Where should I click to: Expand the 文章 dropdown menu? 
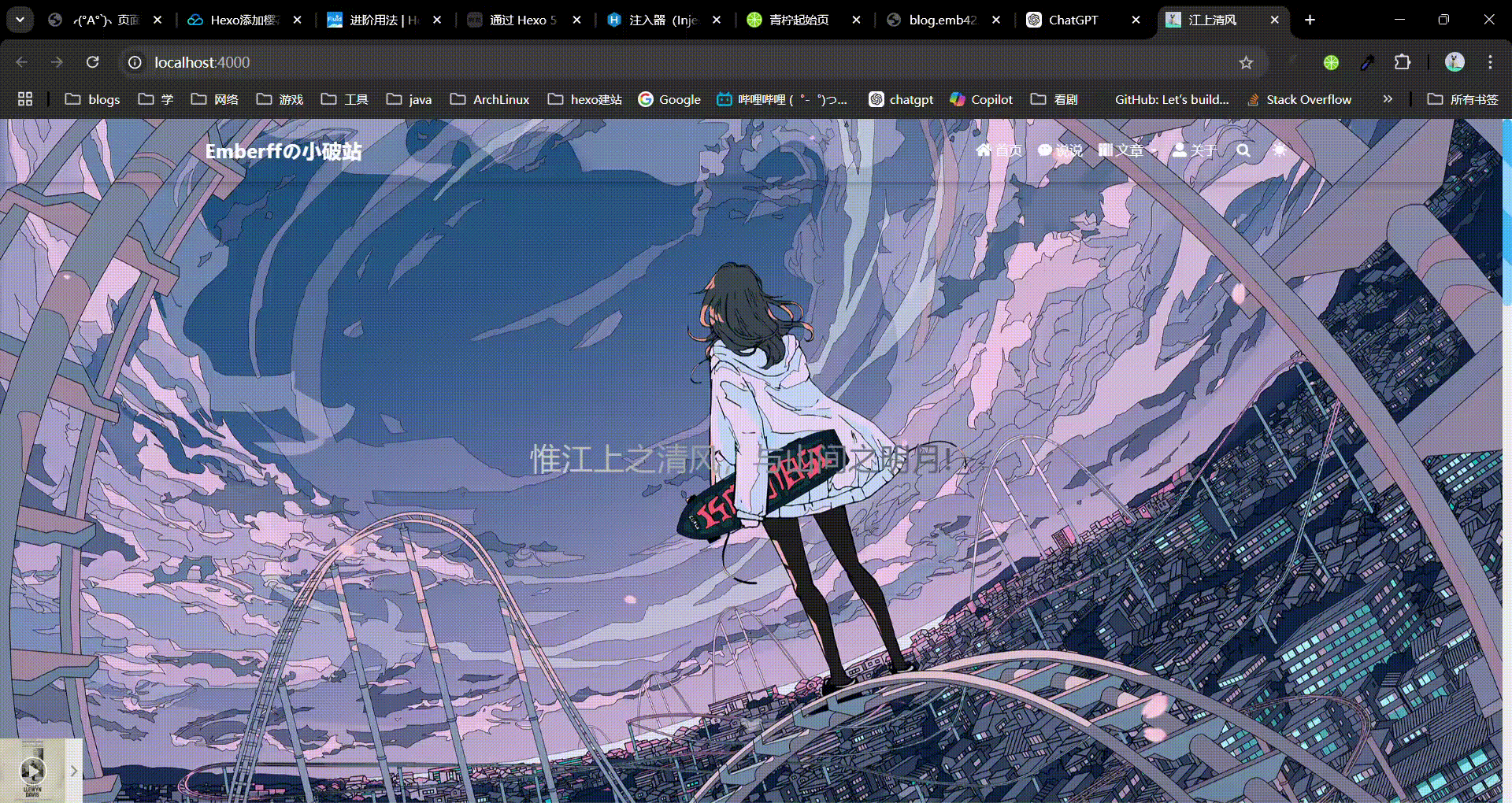[x=1128, y=150]
